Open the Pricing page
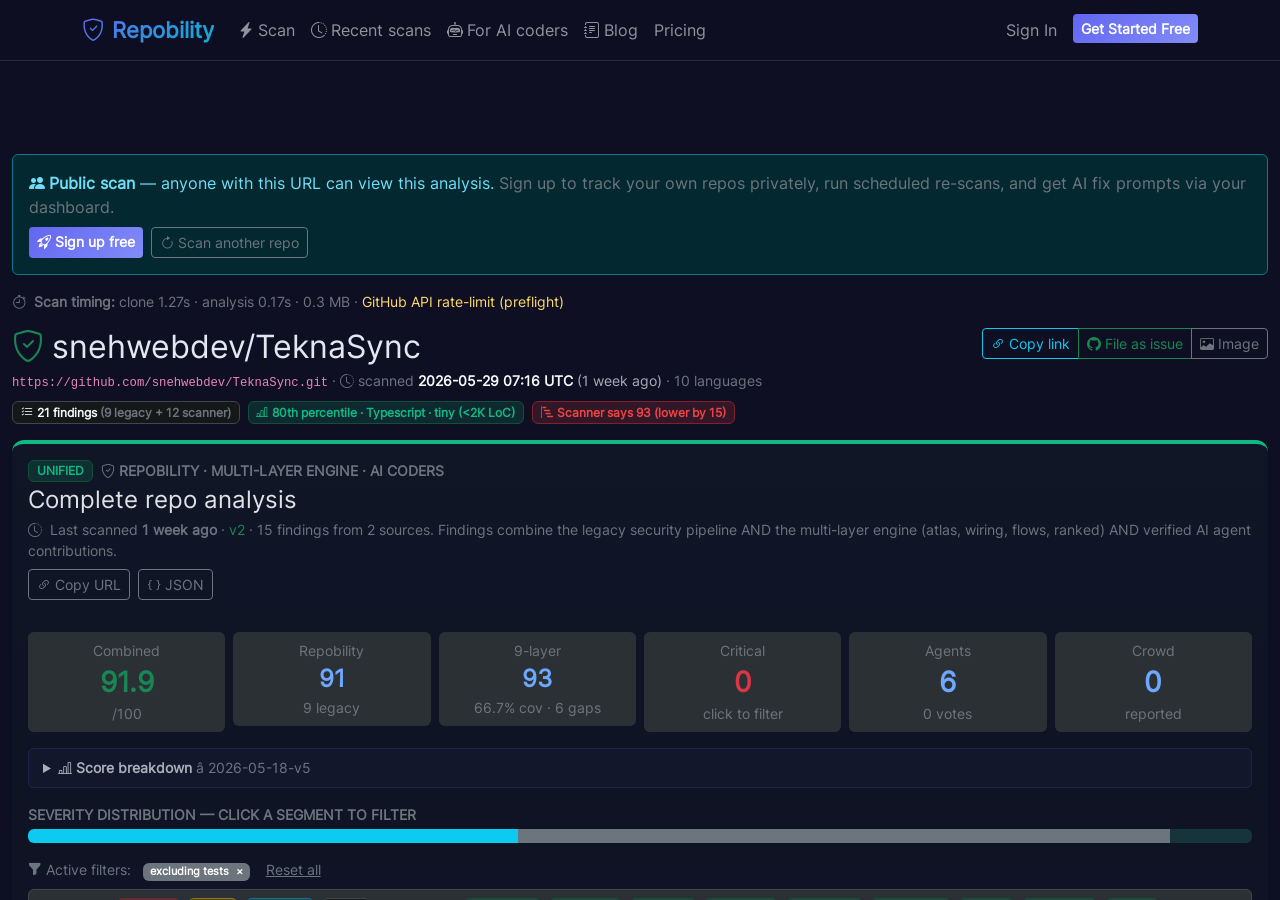This screenshot has height=900, width=1280. [680, 30]
